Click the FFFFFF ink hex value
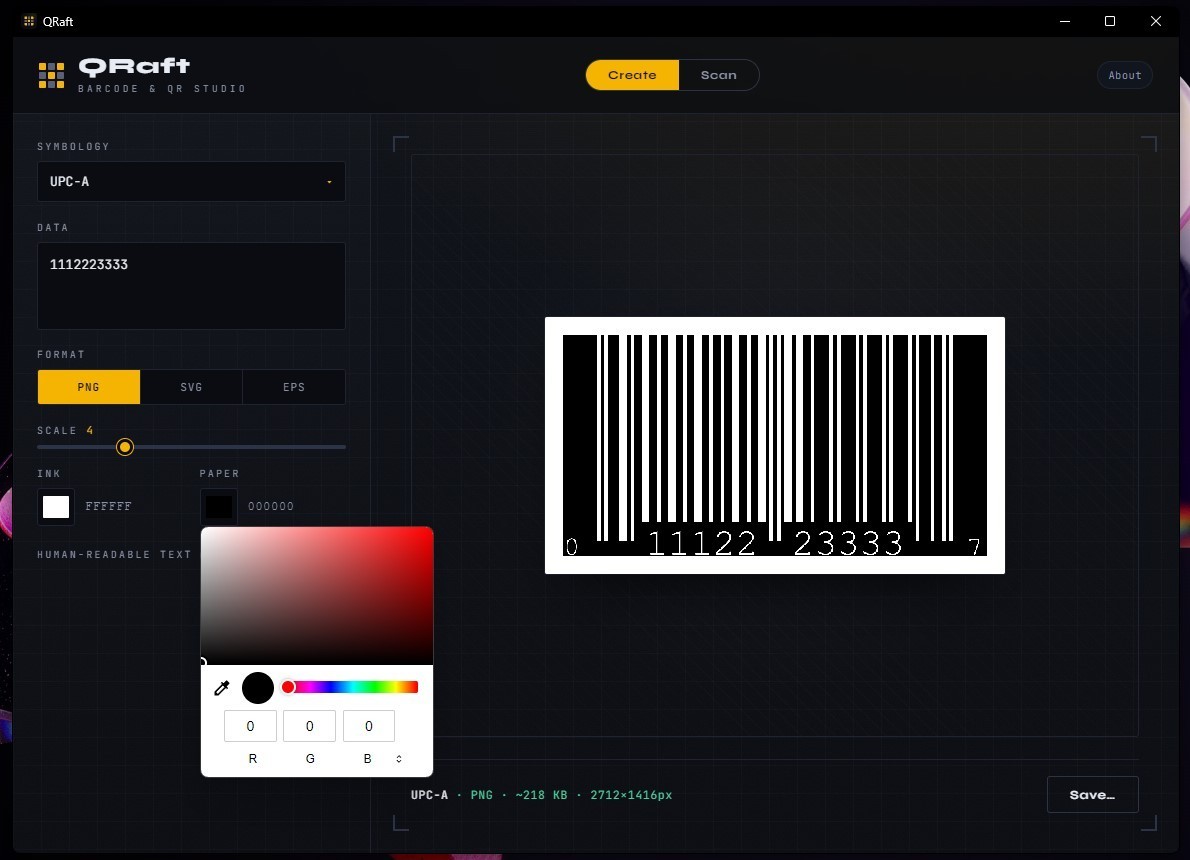This screenshot has width=1190, height=860. (109, 506)
